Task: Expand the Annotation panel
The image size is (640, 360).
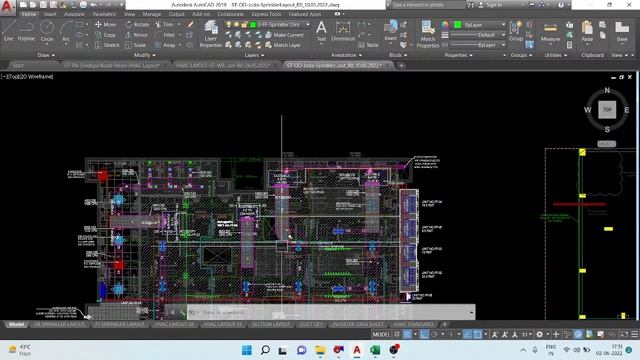Action: 346,55
